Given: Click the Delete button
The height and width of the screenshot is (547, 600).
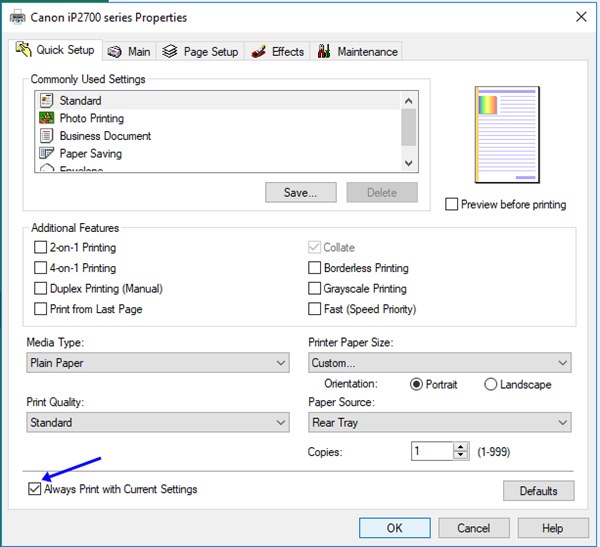Looking at the screenshot, I should tap(382, 192).
